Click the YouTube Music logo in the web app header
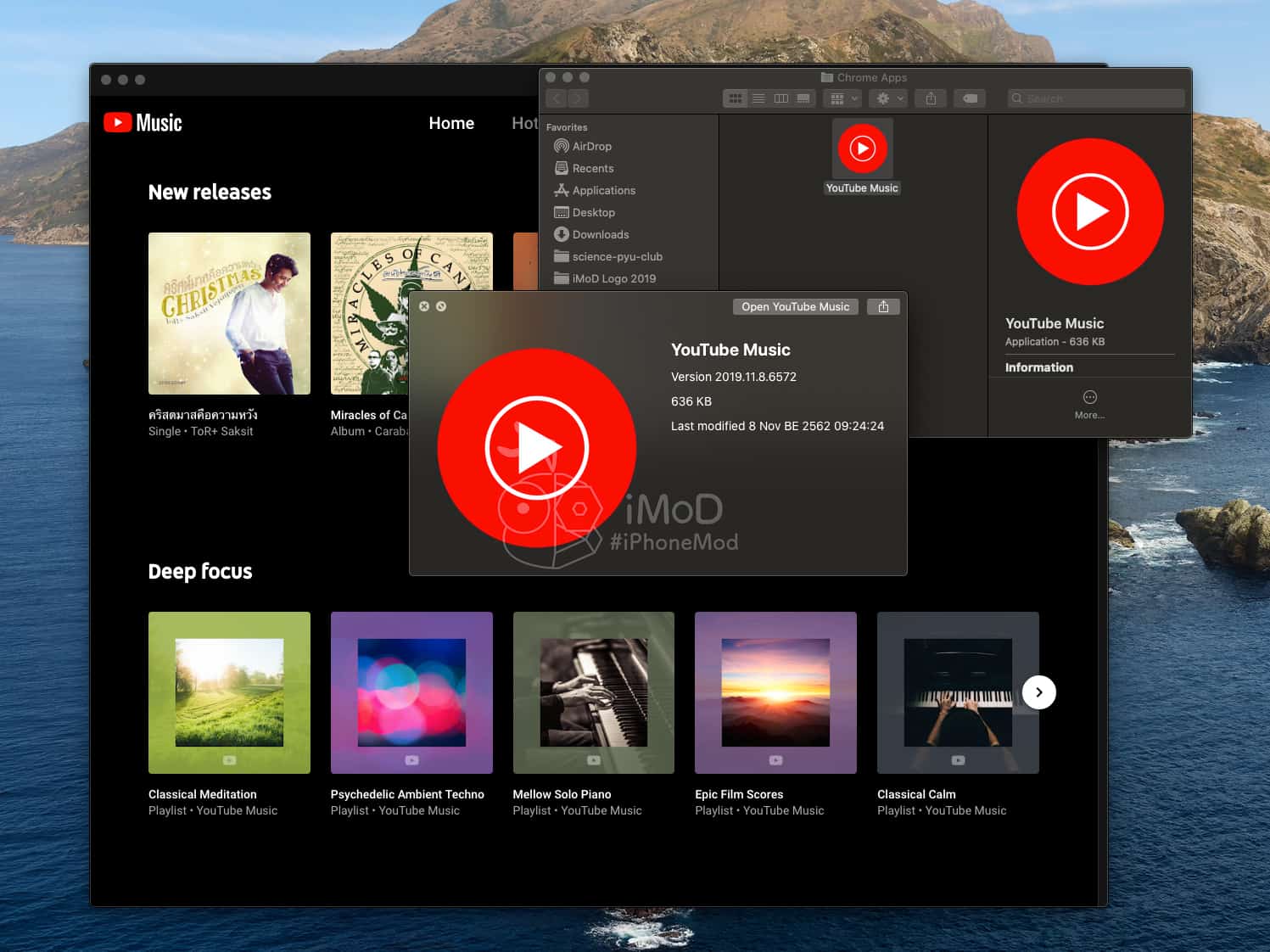This screenshot has height=952, width=1270. tap(143, 123)
